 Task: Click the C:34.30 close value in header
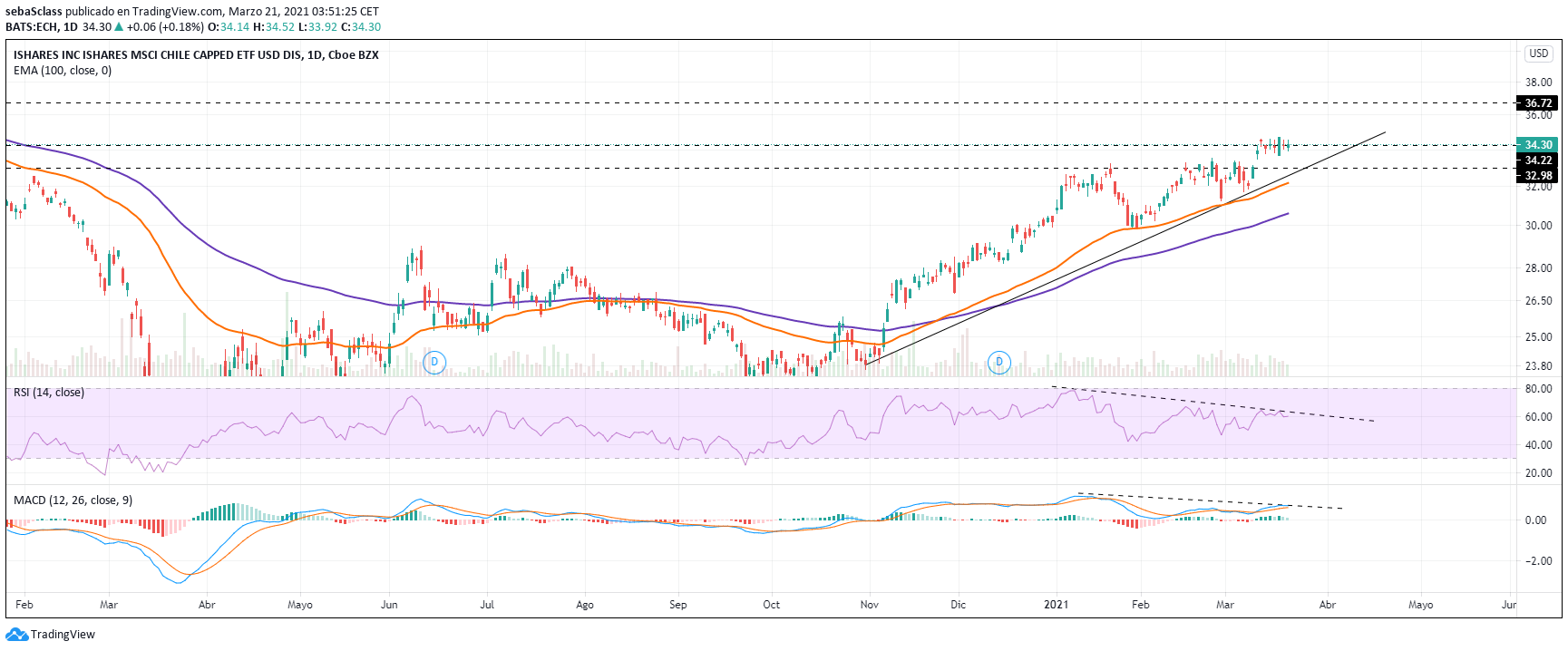point(361,27)
